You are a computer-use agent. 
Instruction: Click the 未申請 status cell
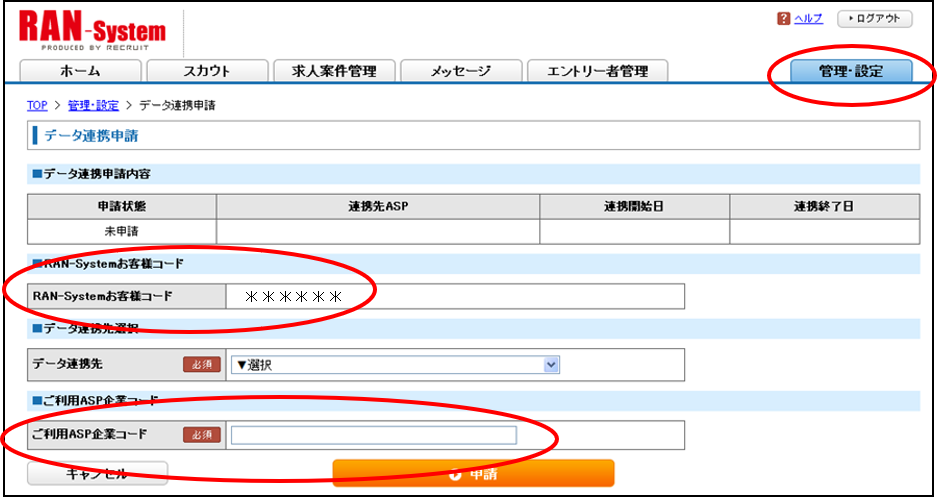(122, 232)
